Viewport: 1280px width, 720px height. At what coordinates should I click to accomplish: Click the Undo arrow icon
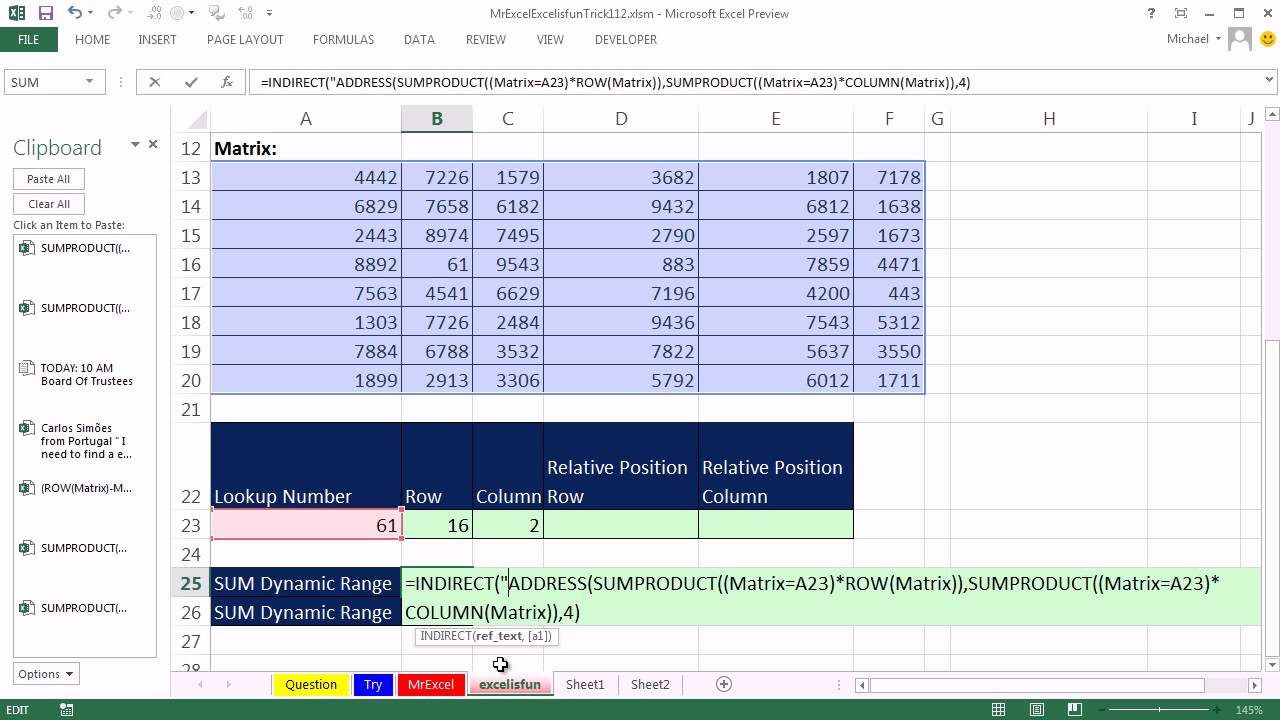(75, 13)
